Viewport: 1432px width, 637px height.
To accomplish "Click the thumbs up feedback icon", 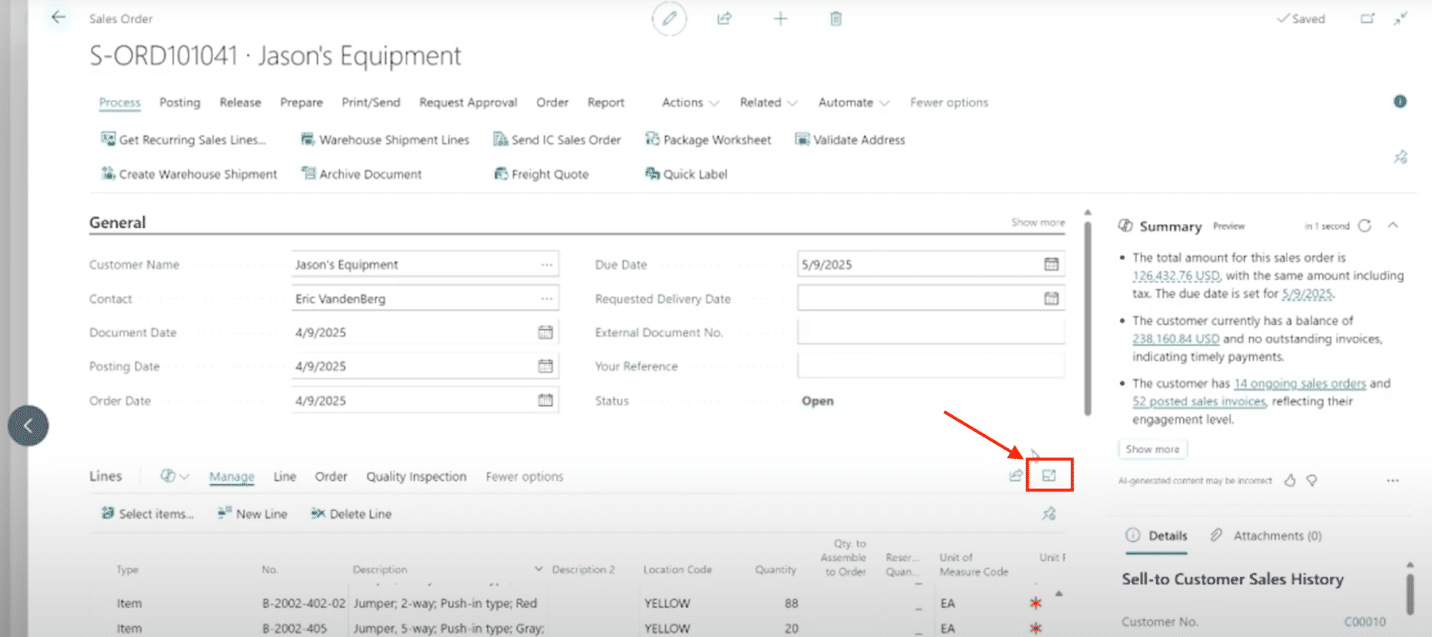I will (x=1290, y=481).
